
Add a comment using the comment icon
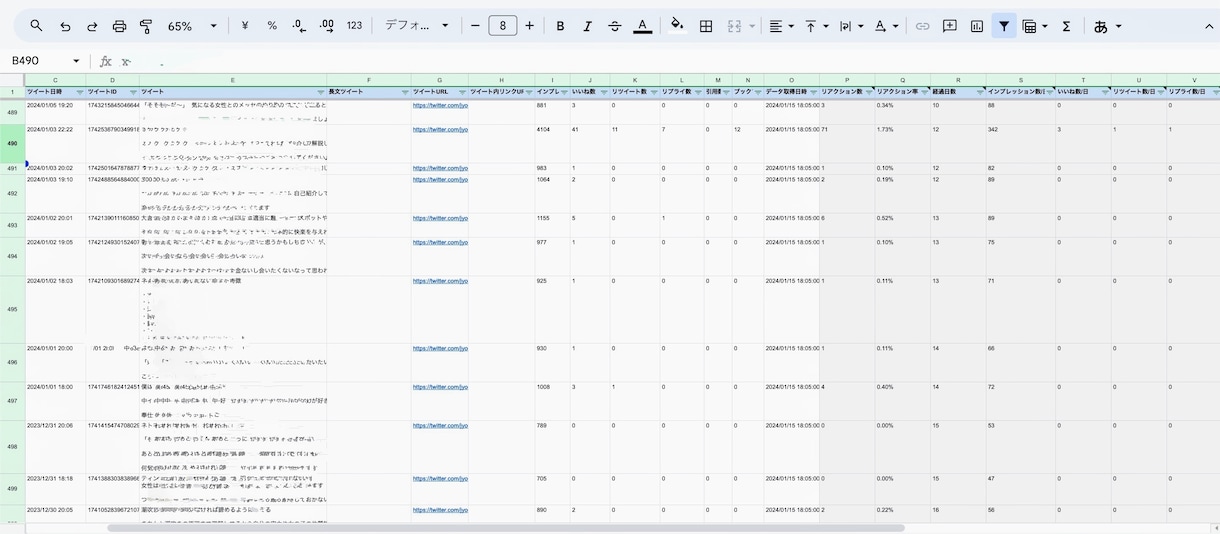pos(950,26)
